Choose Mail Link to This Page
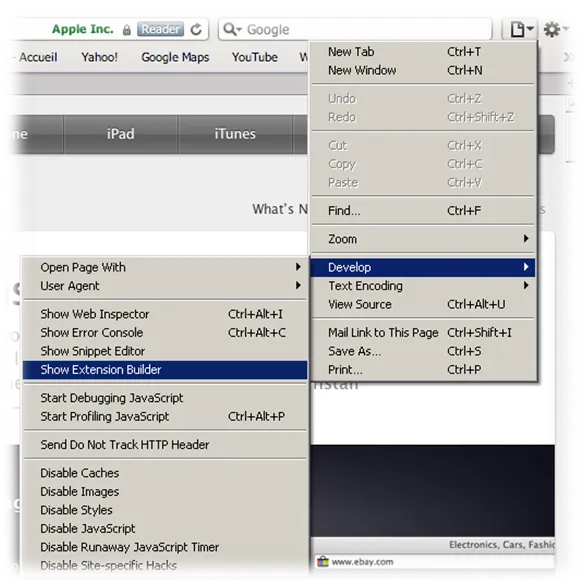 click(422, 332)
